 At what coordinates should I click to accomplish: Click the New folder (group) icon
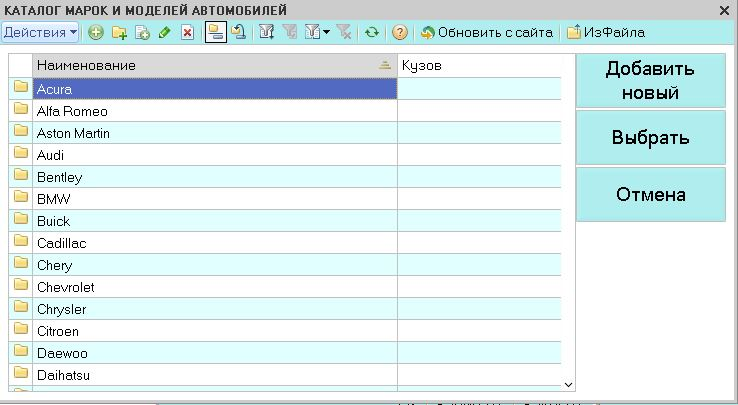pyautogui.click(x=119, y=32)
